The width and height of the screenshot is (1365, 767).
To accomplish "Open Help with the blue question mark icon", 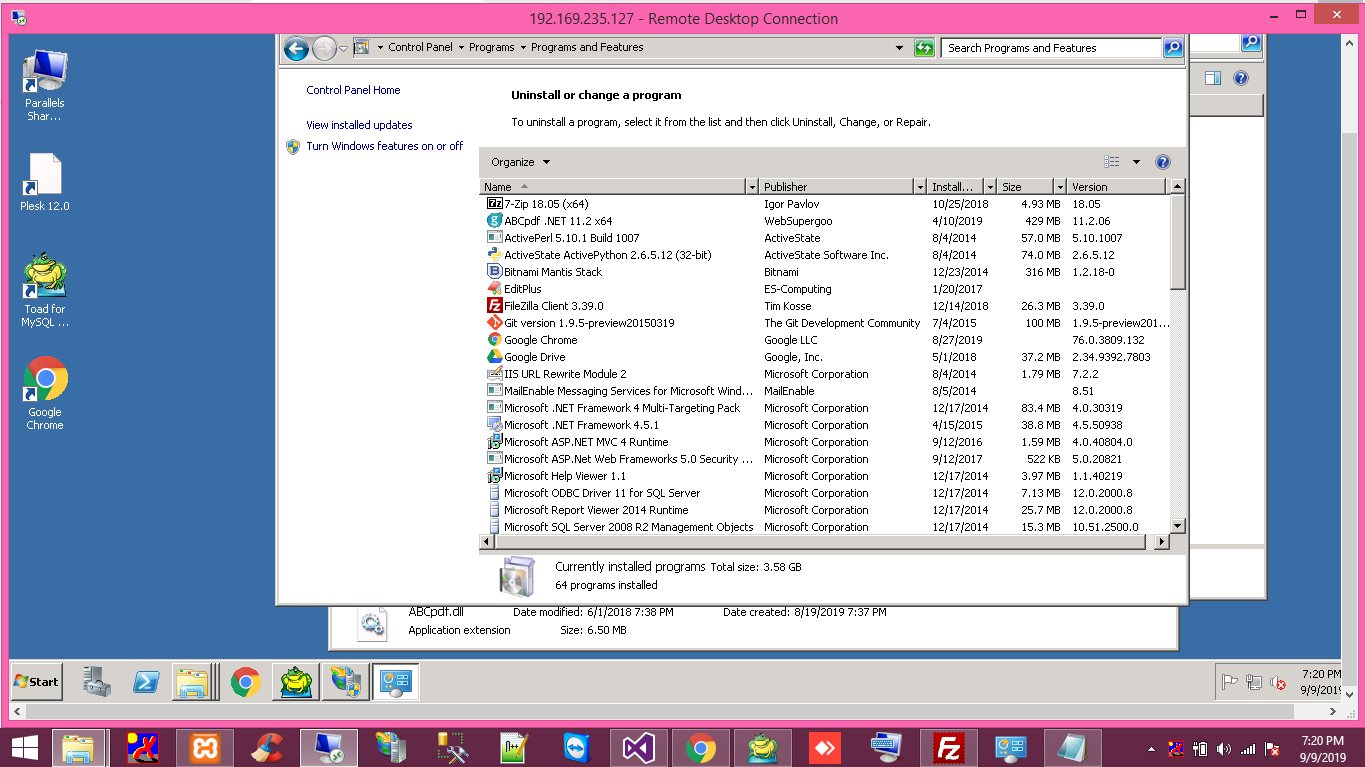I will tap(1162, 162).
